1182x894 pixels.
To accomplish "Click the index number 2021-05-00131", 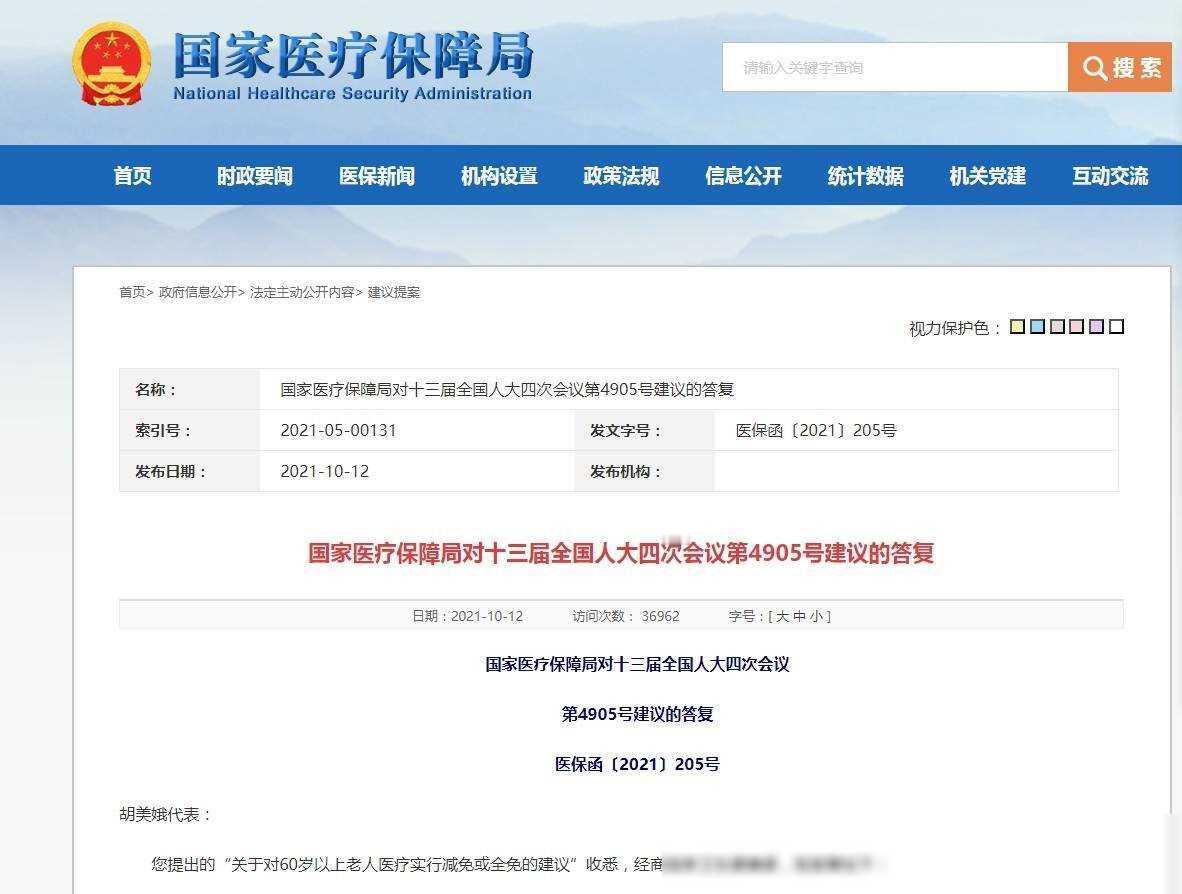I will point(338,430).
